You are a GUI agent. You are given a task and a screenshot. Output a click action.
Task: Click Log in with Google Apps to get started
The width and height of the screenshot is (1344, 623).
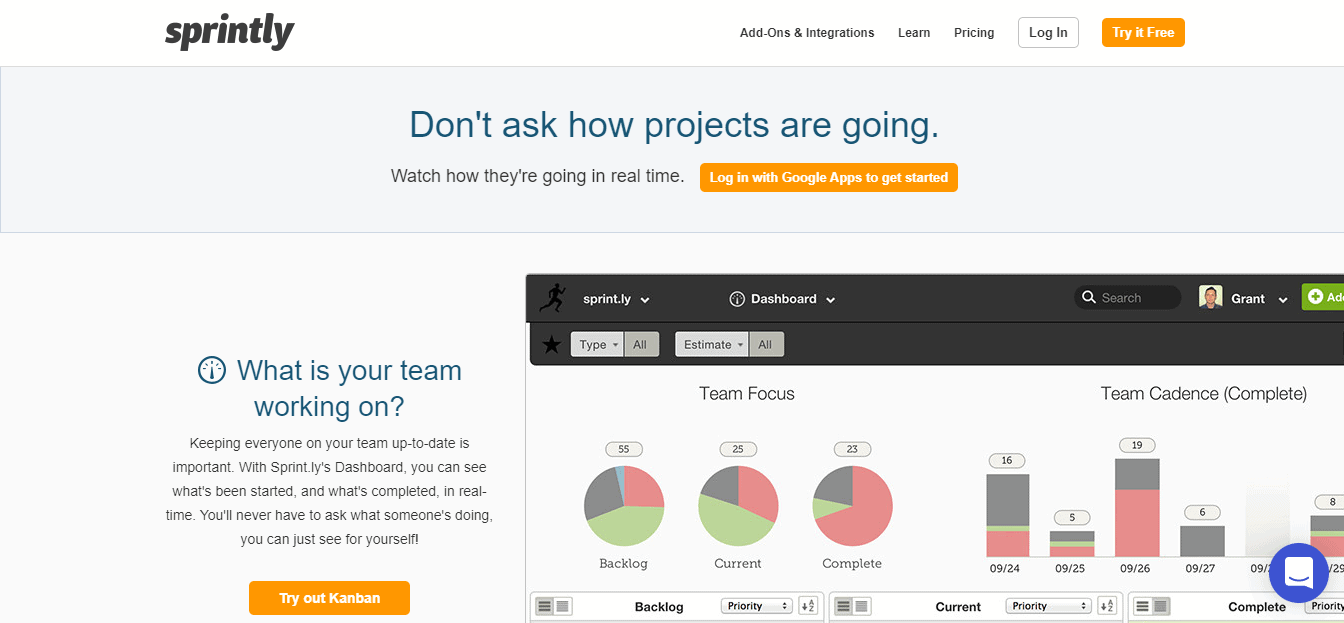click(829, 178)
